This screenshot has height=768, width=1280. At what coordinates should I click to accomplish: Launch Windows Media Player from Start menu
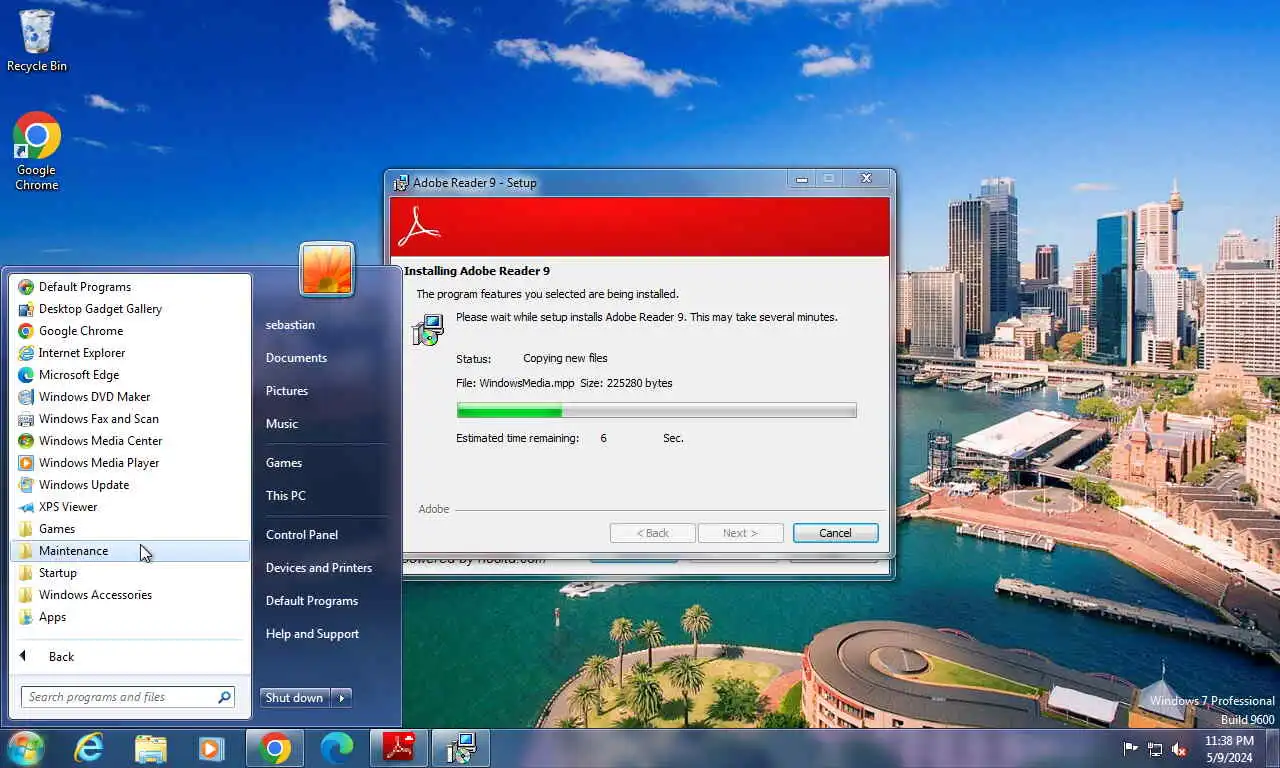point(130,463)
